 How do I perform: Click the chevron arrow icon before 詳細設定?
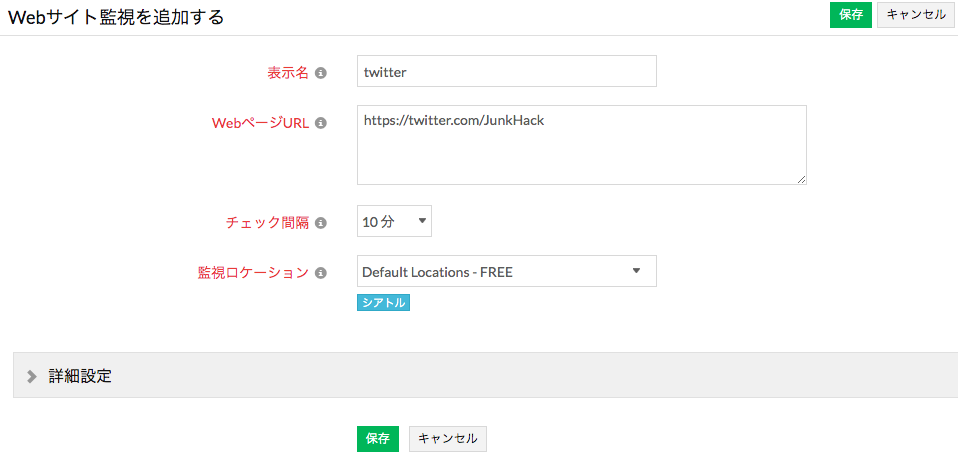click(x=32, y=376)
